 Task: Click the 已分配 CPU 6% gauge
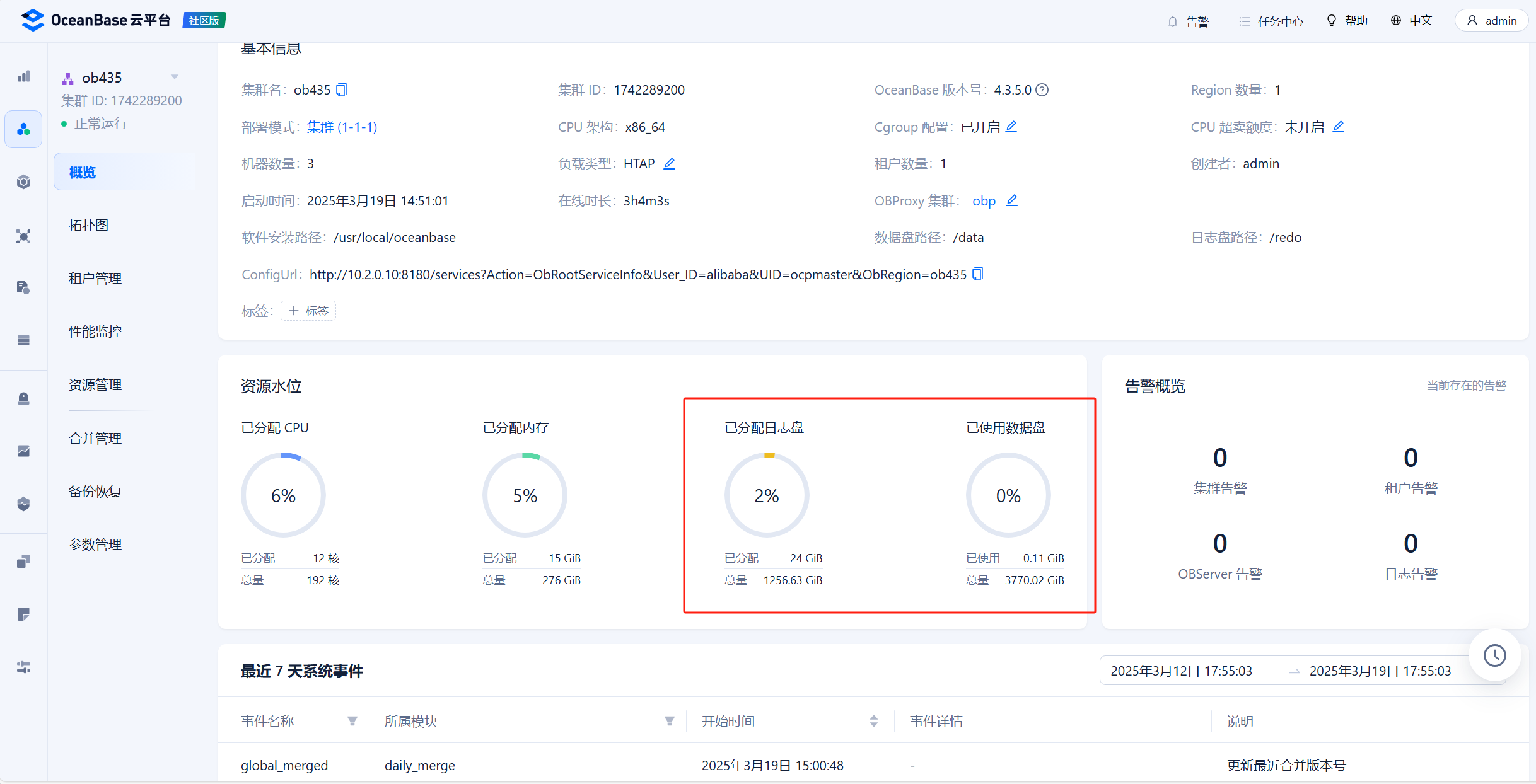tap(283, 495)
